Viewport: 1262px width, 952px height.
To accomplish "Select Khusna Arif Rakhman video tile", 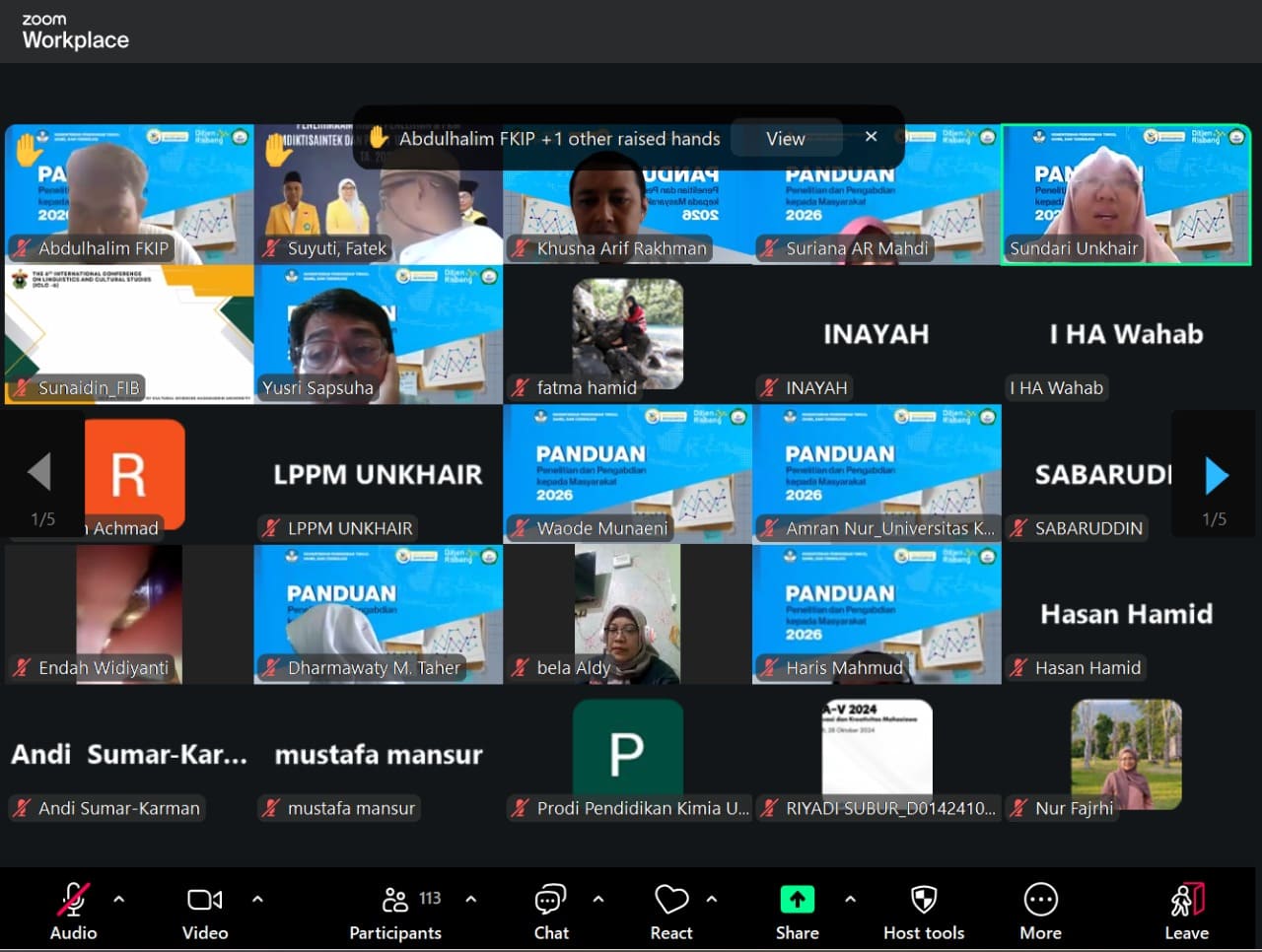I will pos(628,194).
